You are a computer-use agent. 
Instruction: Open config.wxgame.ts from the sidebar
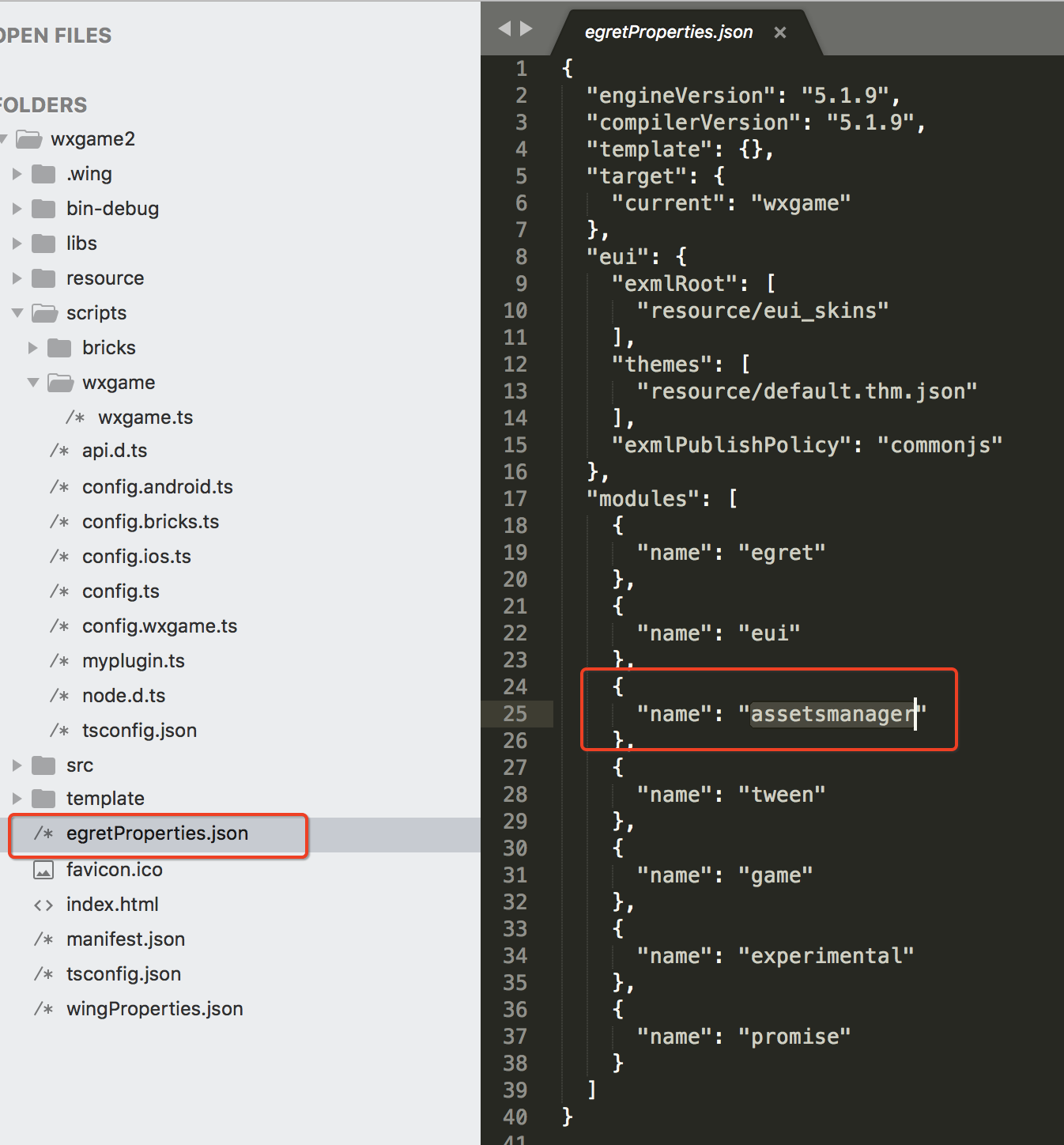(x=160, y=626)
